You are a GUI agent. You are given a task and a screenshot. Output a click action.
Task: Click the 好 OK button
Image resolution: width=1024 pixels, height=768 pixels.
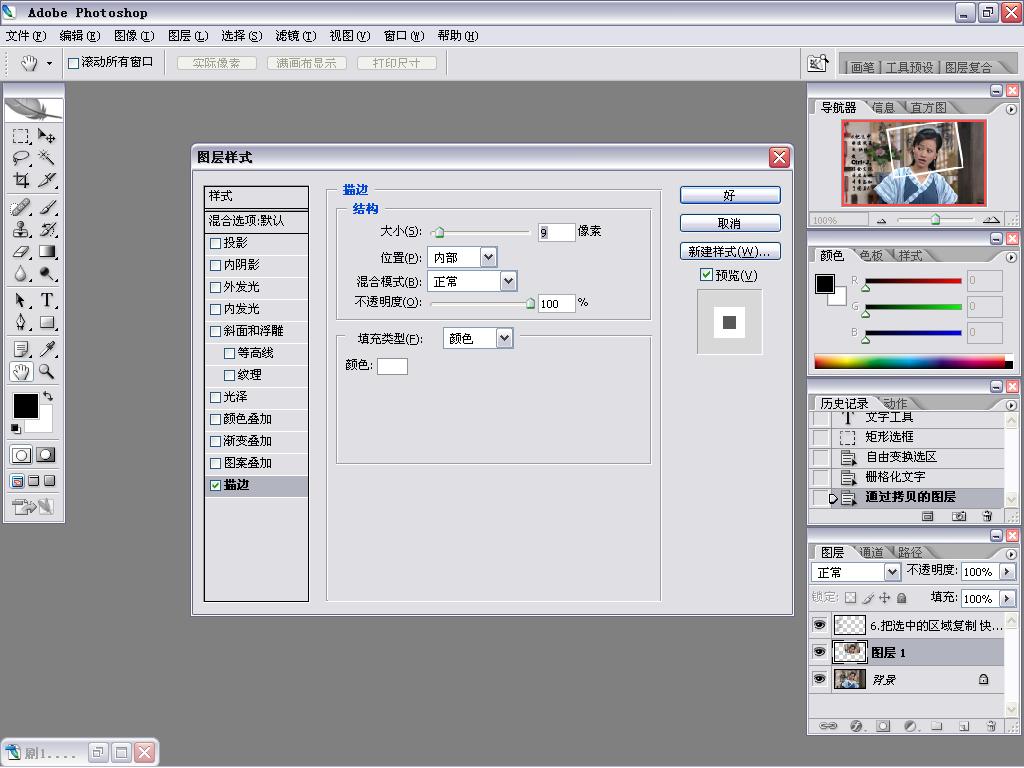(x=729, y=195)
